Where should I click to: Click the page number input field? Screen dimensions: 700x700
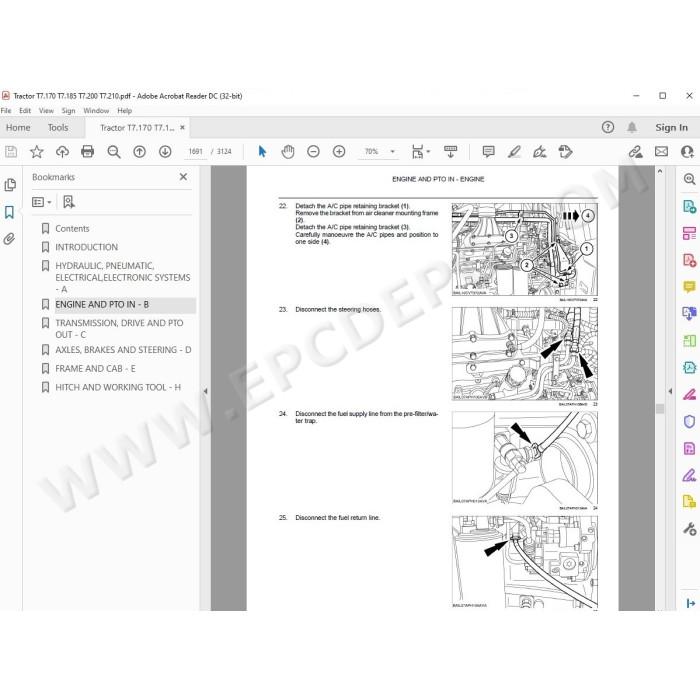pyautogui.click(x=196, y=152)
